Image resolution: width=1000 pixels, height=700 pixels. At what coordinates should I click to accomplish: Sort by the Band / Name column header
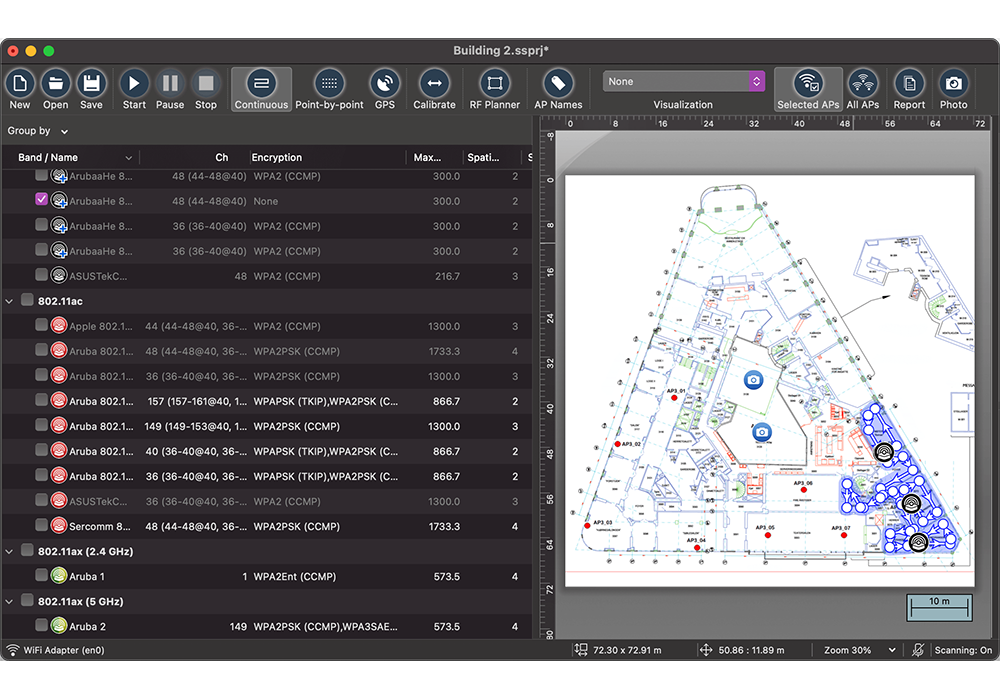tap(71, 157)
